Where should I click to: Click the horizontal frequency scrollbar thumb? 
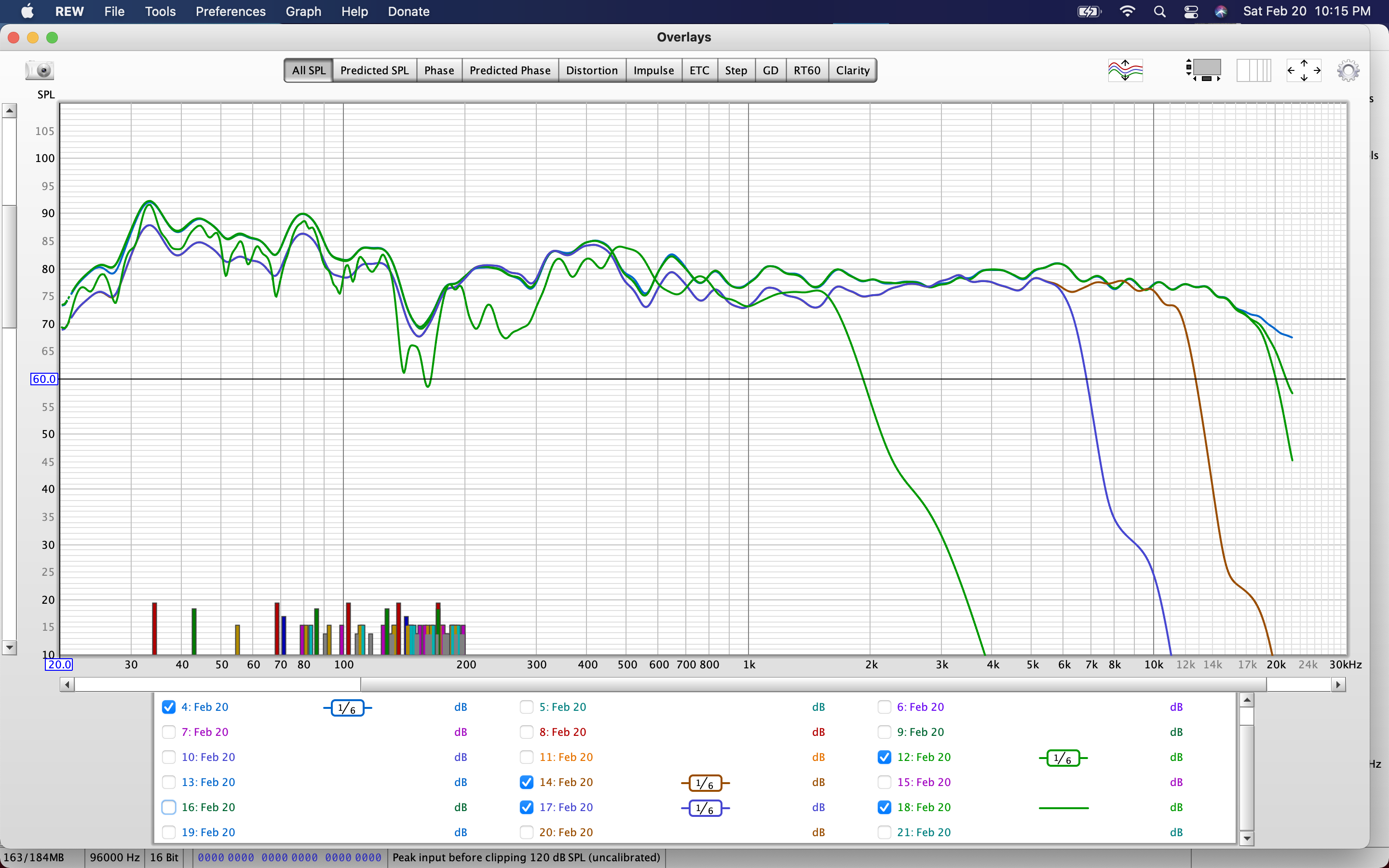813,684
